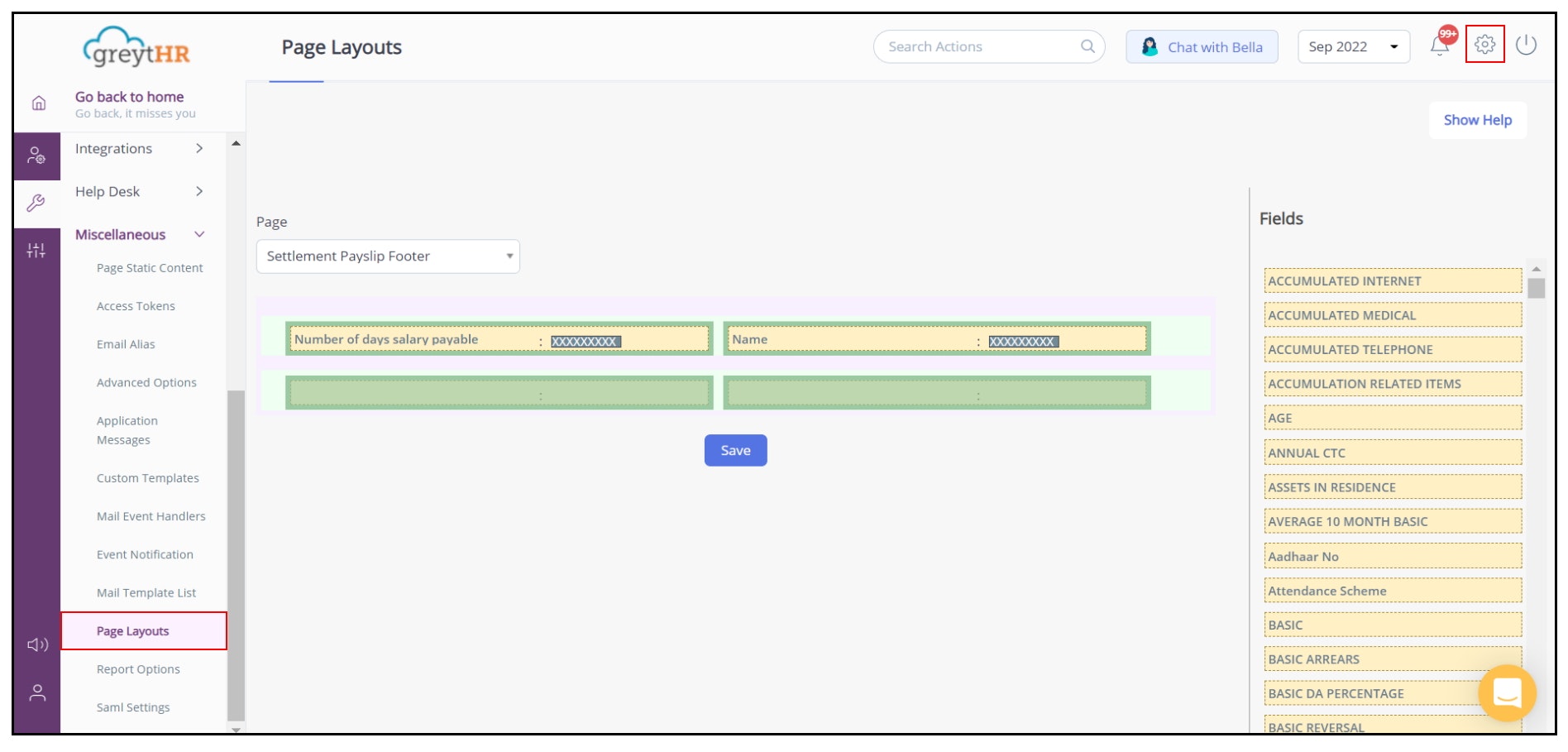Open the Settlement Payslip Footer page dropdown

pos(388,256)
